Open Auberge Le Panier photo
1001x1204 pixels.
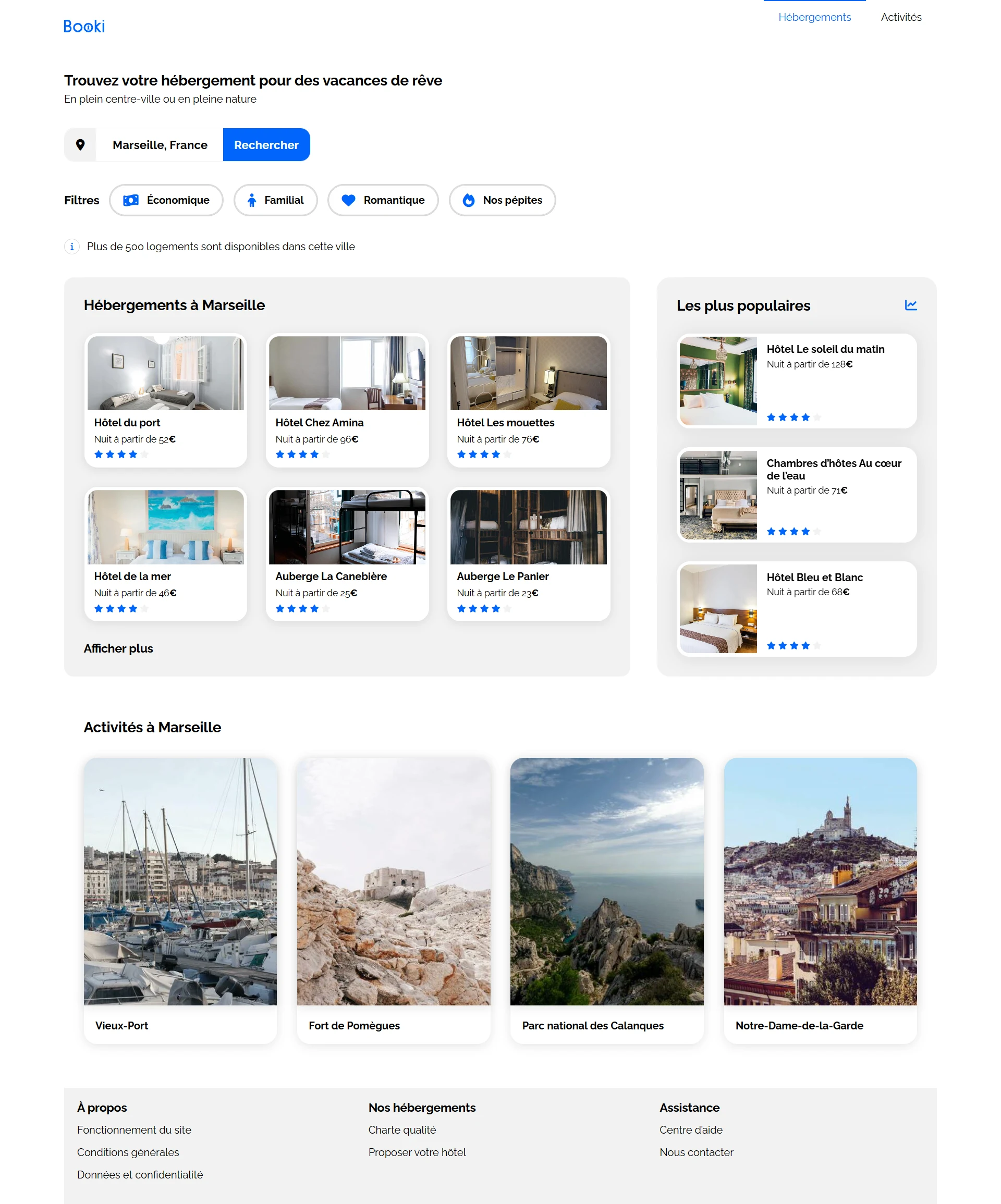pyautogui.click(x=528, y=527)
